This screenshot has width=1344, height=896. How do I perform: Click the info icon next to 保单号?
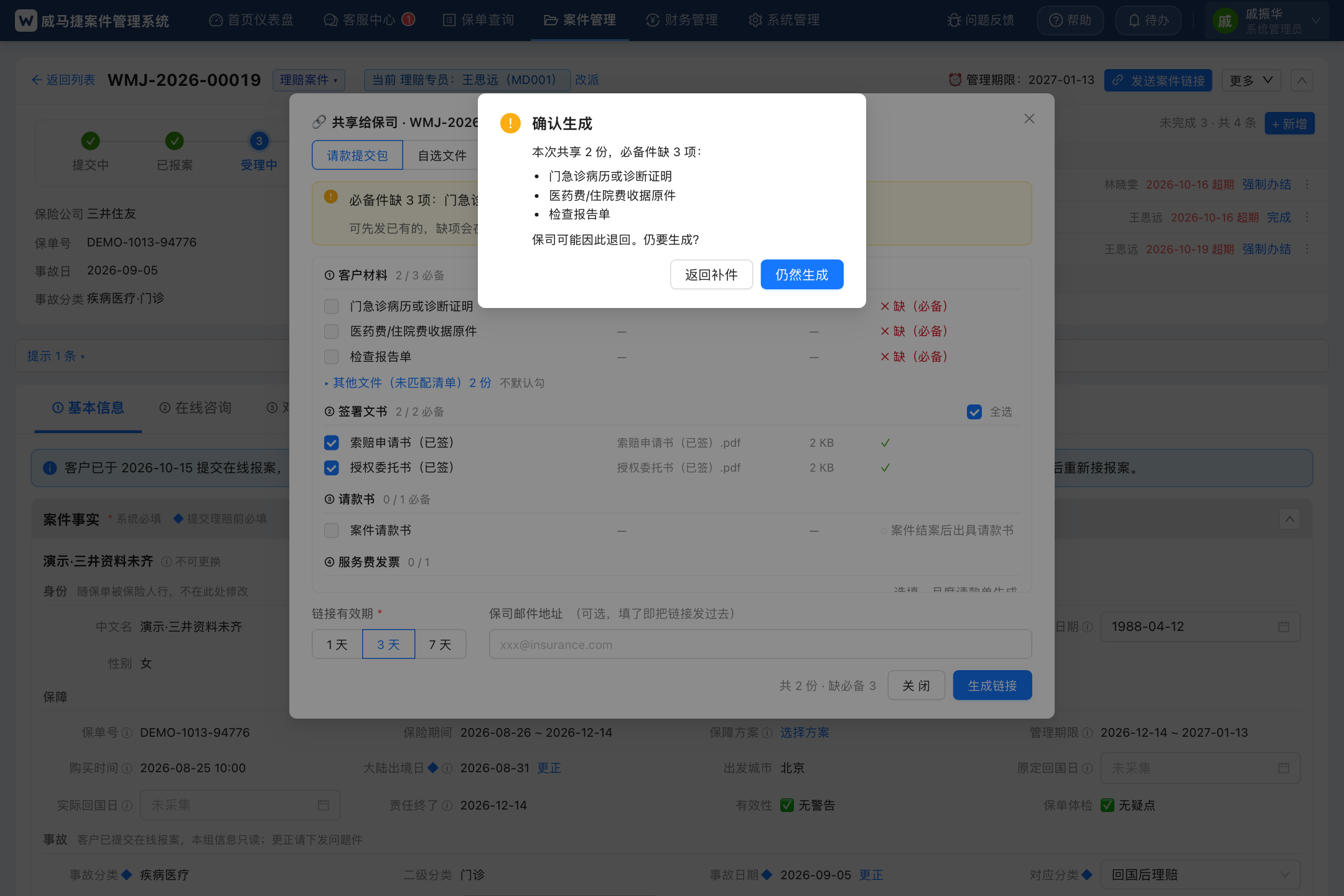tap(127, 733)
